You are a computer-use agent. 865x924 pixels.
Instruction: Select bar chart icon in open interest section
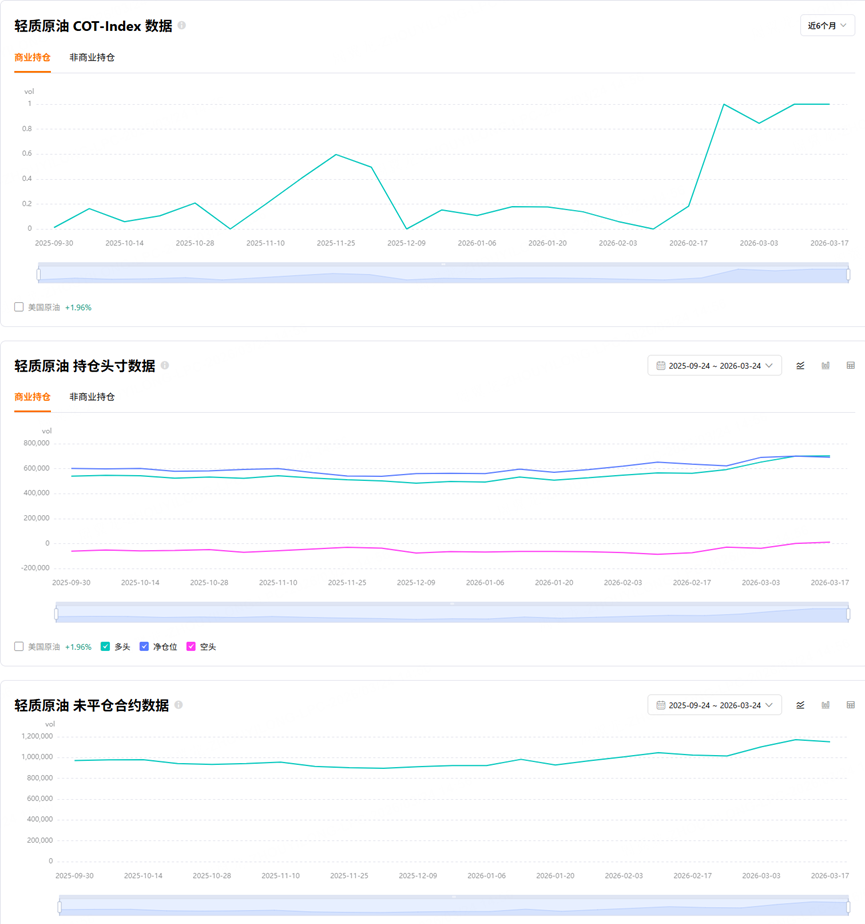(x=826, y=705)
